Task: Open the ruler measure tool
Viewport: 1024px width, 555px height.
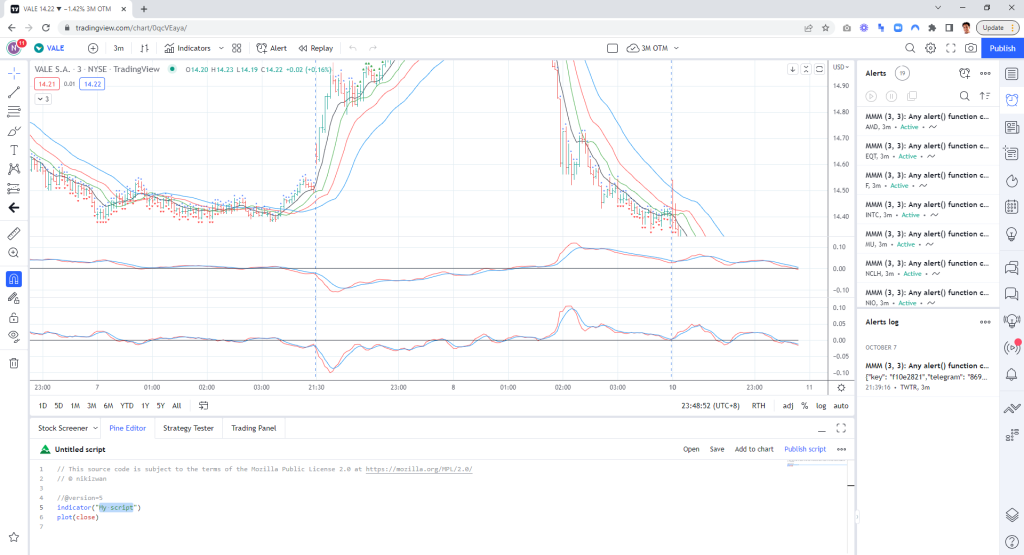Action: pos(14,233)
